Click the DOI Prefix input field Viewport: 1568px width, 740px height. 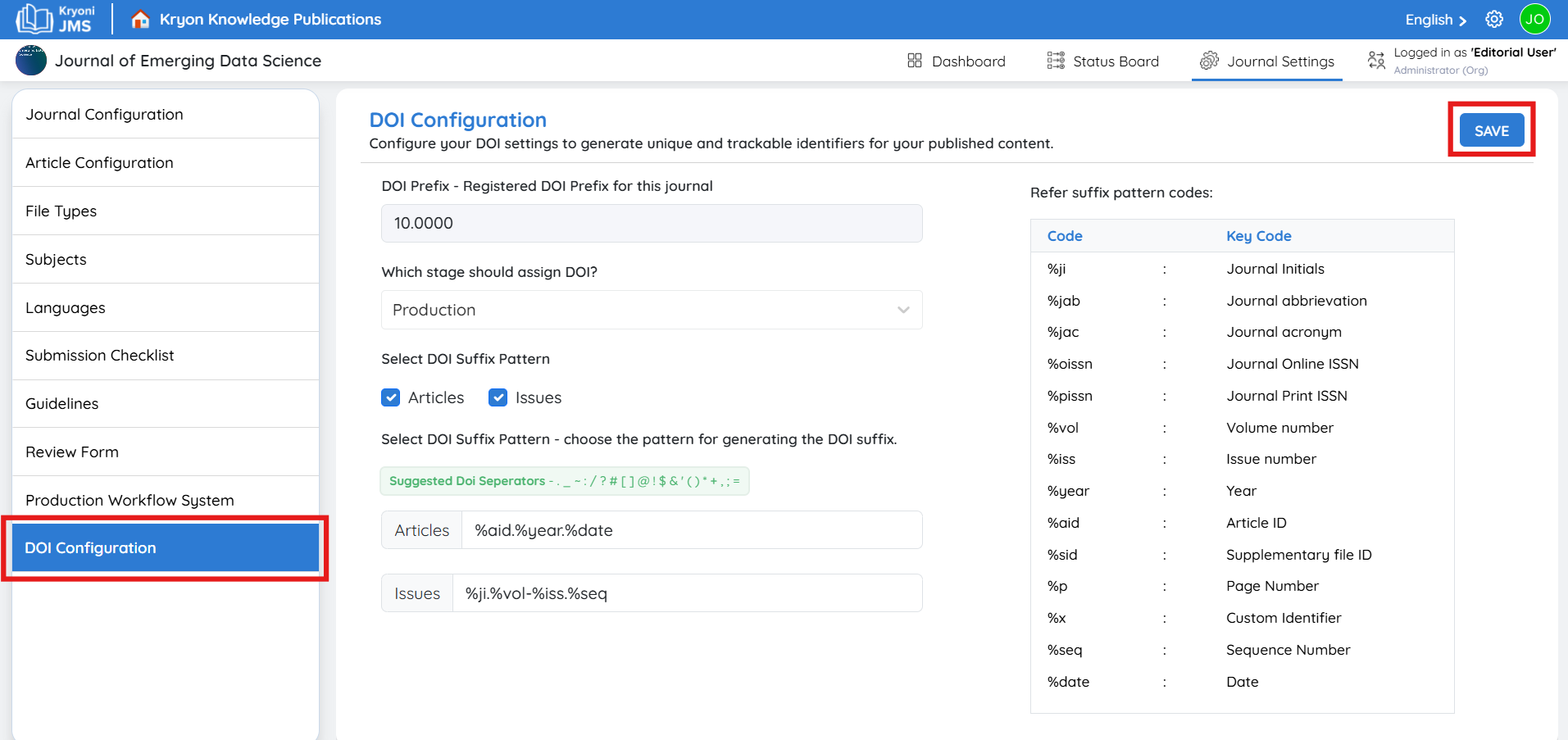652,223
